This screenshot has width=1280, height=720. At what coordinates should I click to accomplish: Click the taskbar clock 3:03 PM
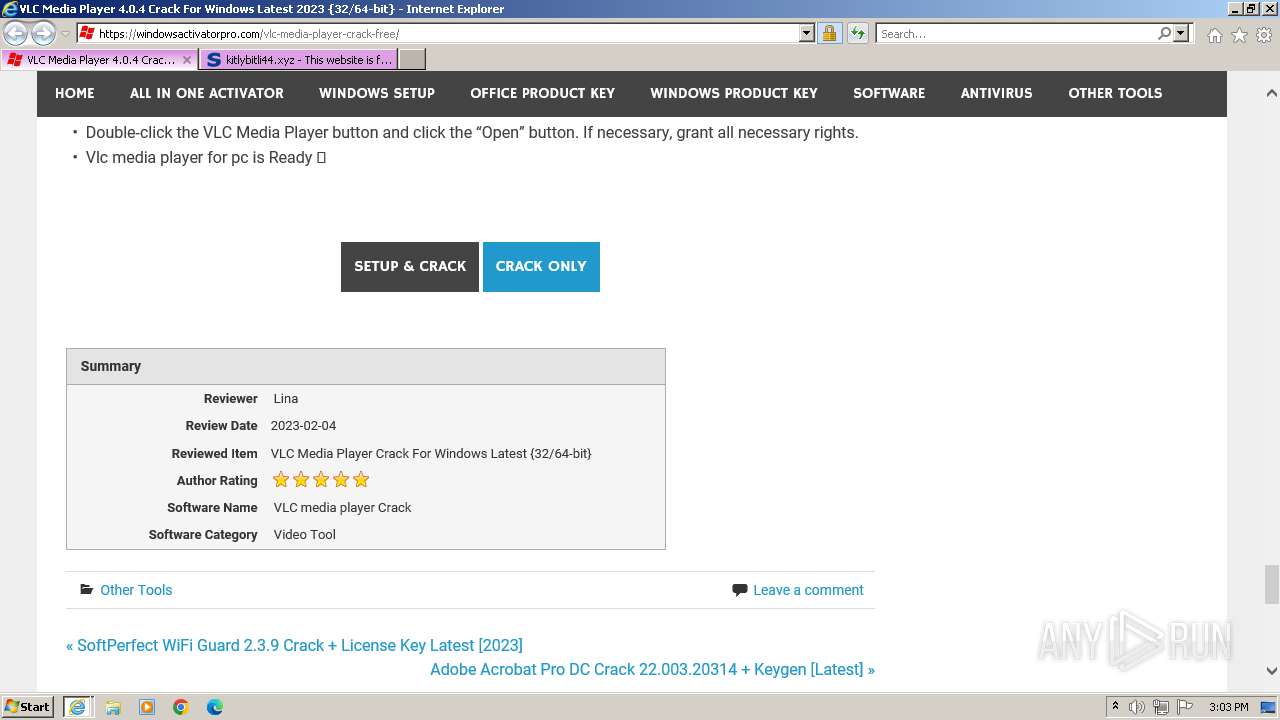1228,707
